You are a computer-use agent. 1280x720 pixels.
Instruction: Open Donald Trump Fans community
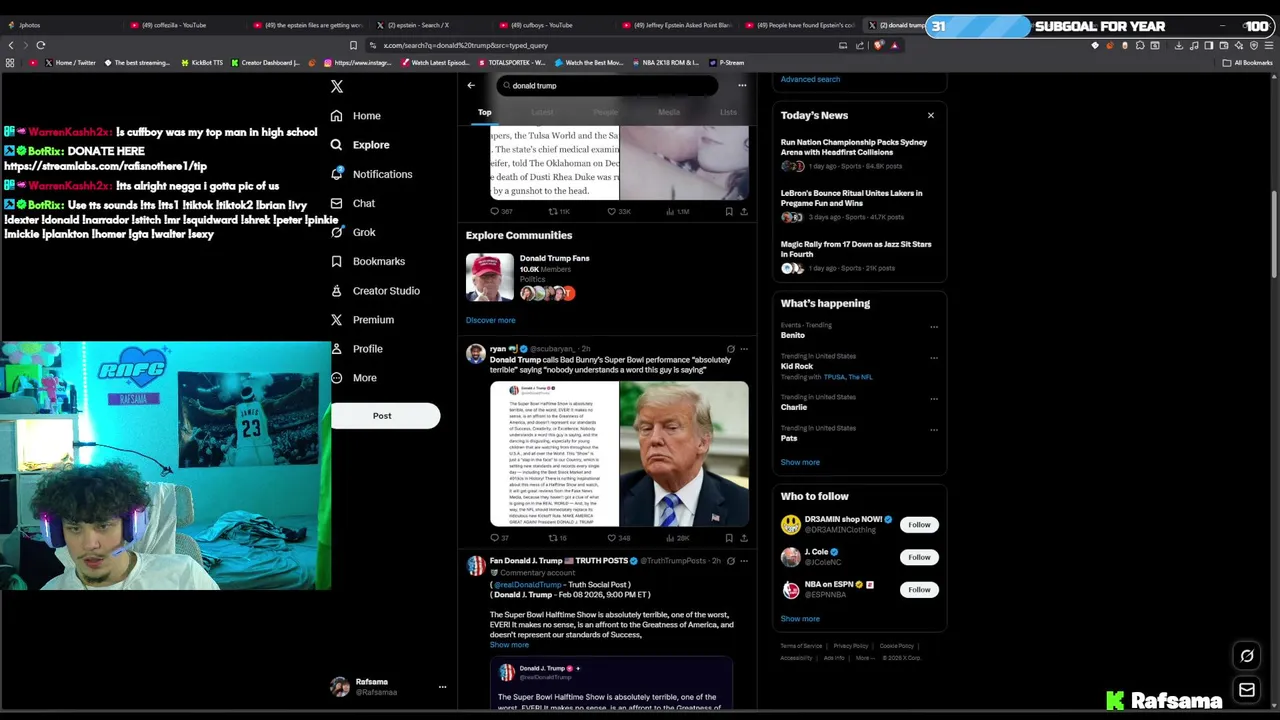[x=554, y=258]
